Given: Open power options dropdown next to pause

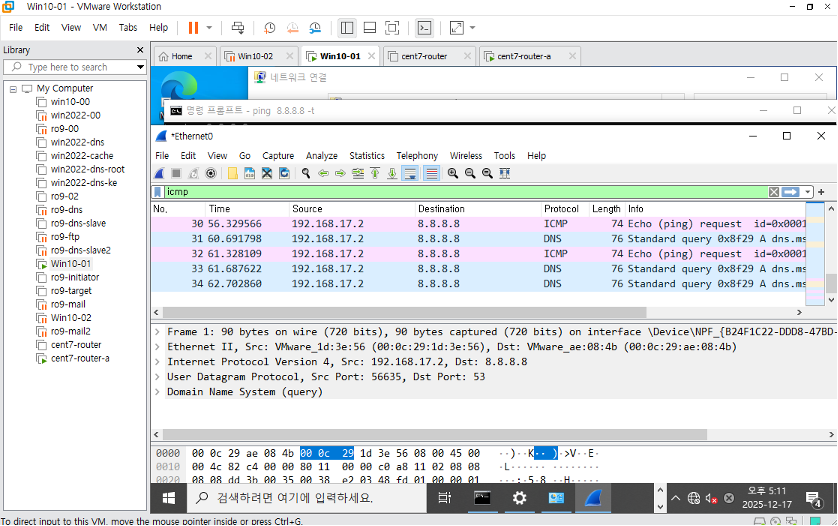Looking at the screenshot, I should point(209,28).
